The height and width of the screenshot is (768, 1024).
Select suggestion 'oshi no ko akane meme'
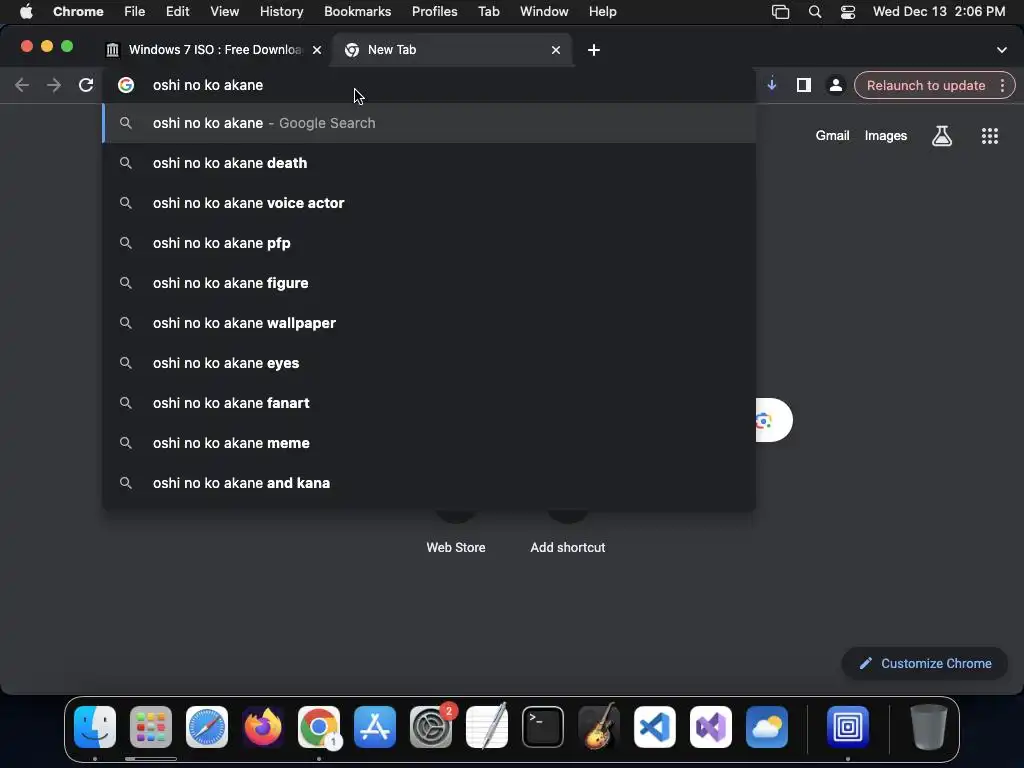click(x=429, y=443)
